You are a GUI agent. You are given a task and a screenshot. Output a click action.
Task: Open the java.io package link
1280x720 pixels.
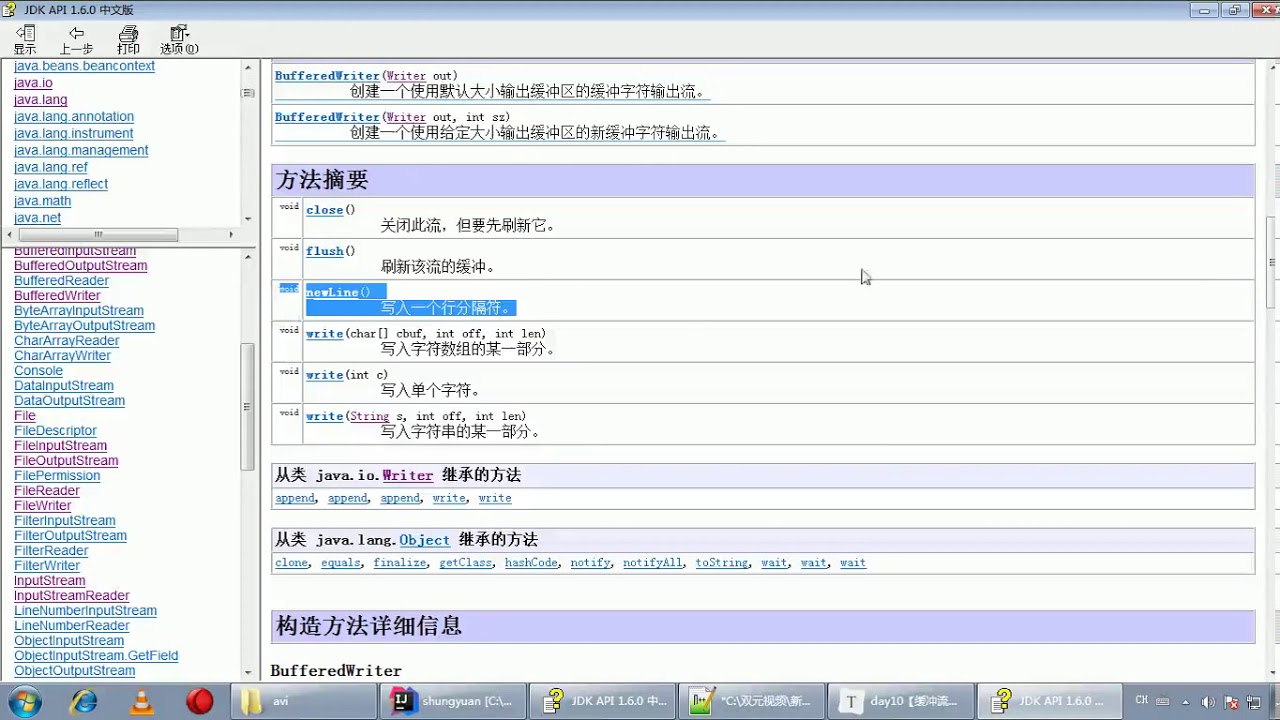[x=33, y=83]
